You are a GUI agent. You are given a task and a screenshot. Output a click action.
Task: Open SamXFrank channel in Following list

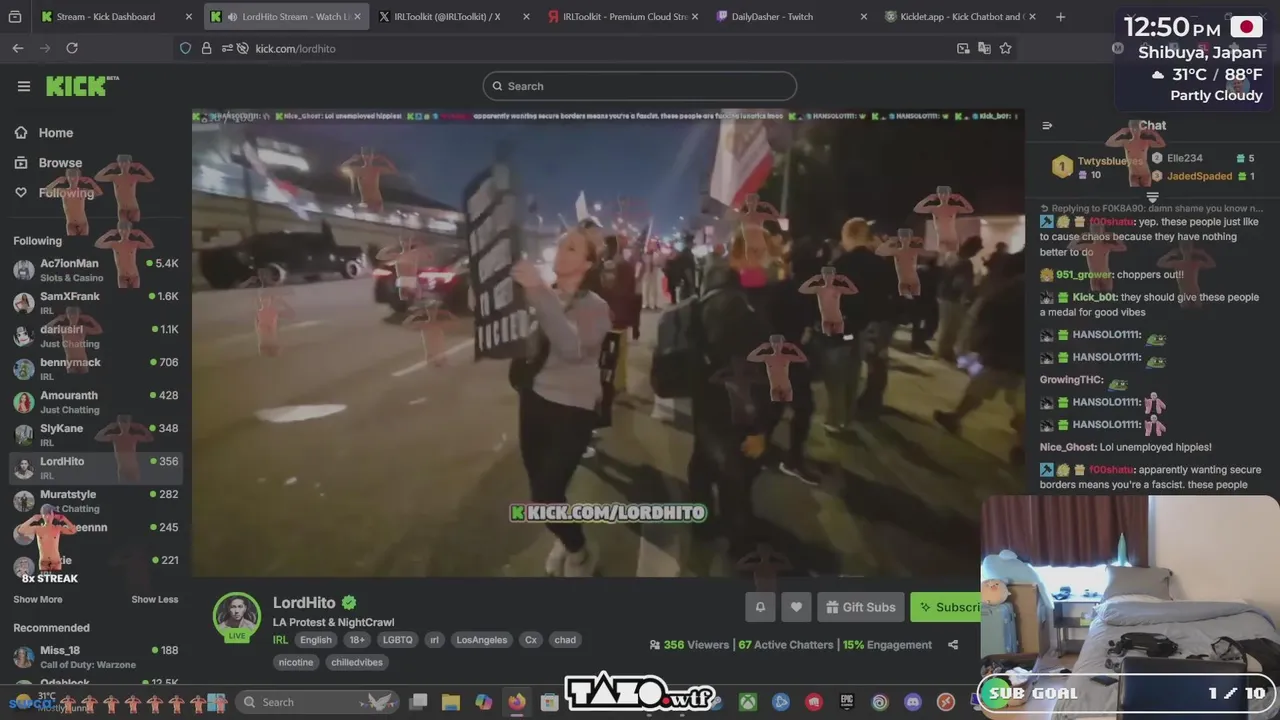[96, 303]
